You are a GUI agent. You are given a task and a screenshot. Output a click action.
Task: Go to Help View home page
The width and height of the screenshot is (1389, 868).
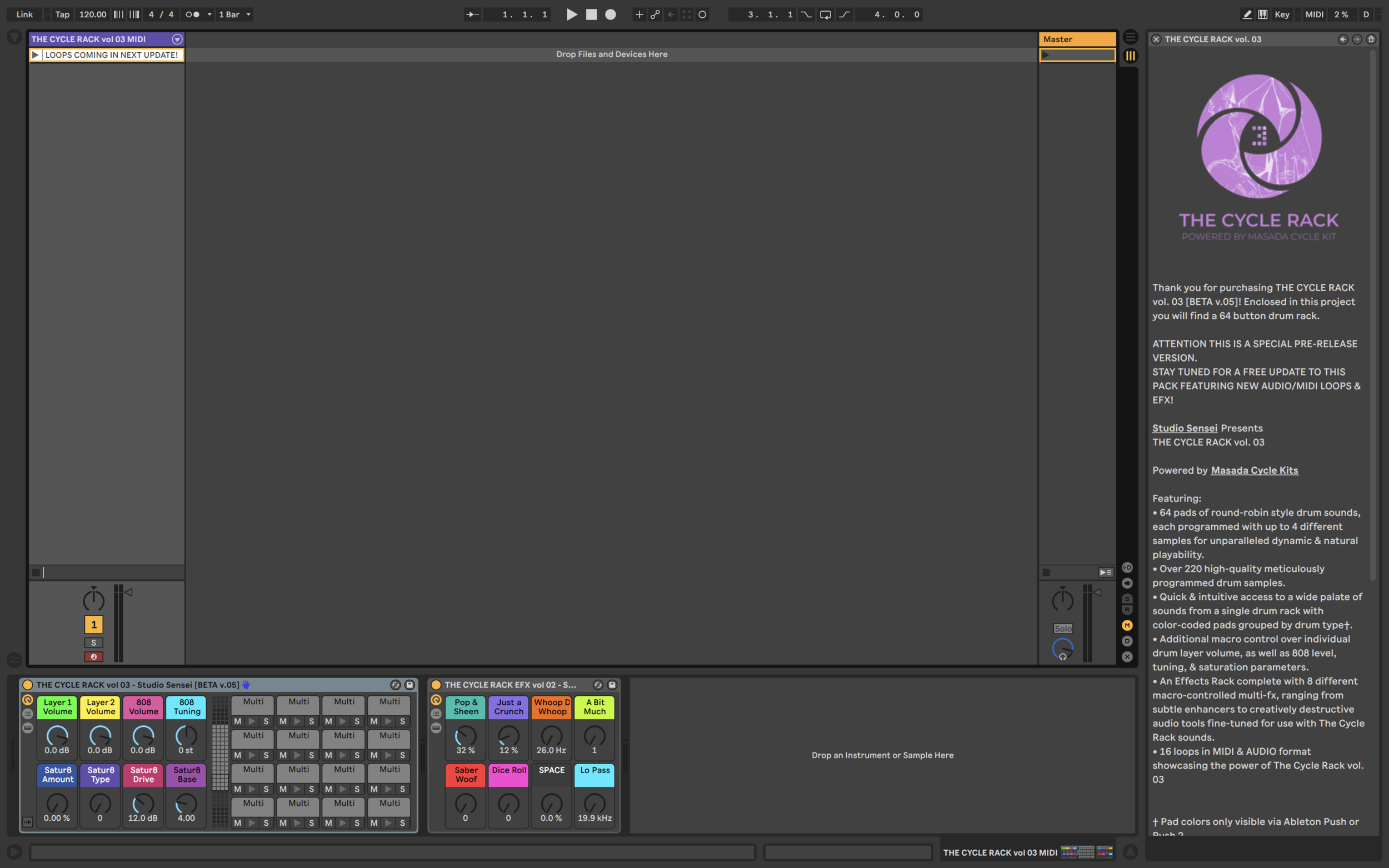coord(1371,39)
